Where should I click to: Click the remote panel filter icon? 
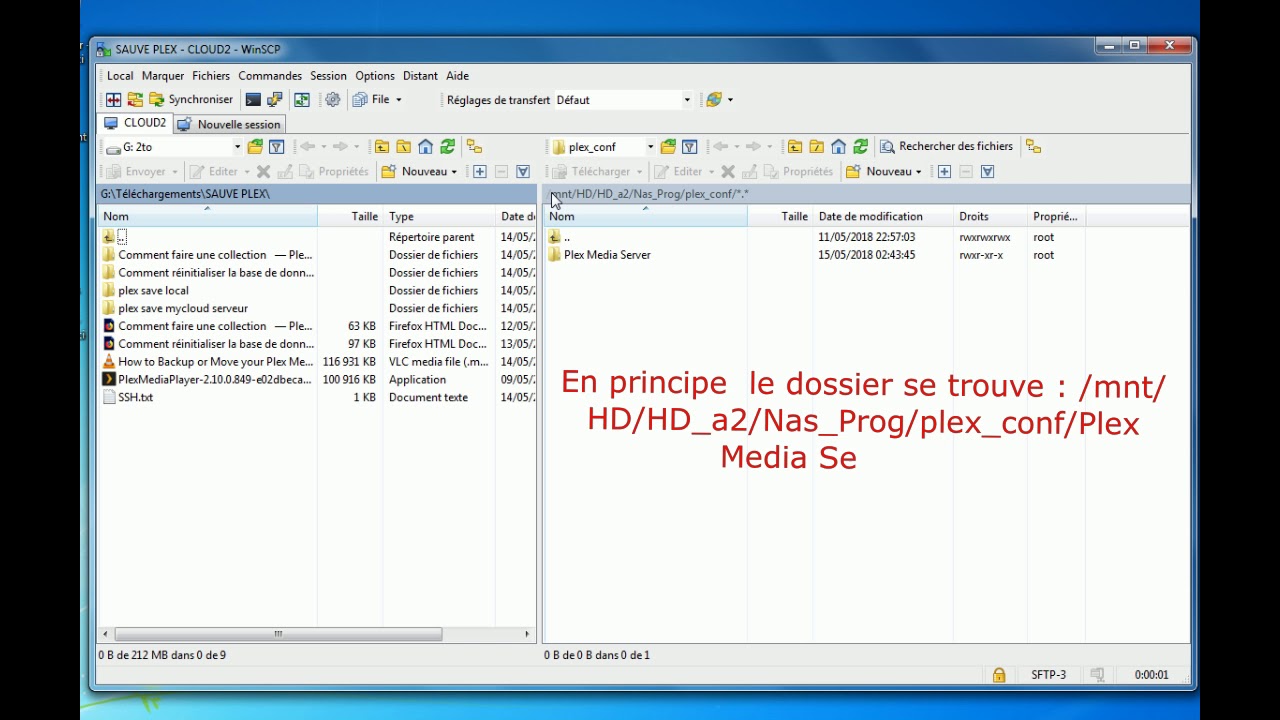(x=689, y=147)
